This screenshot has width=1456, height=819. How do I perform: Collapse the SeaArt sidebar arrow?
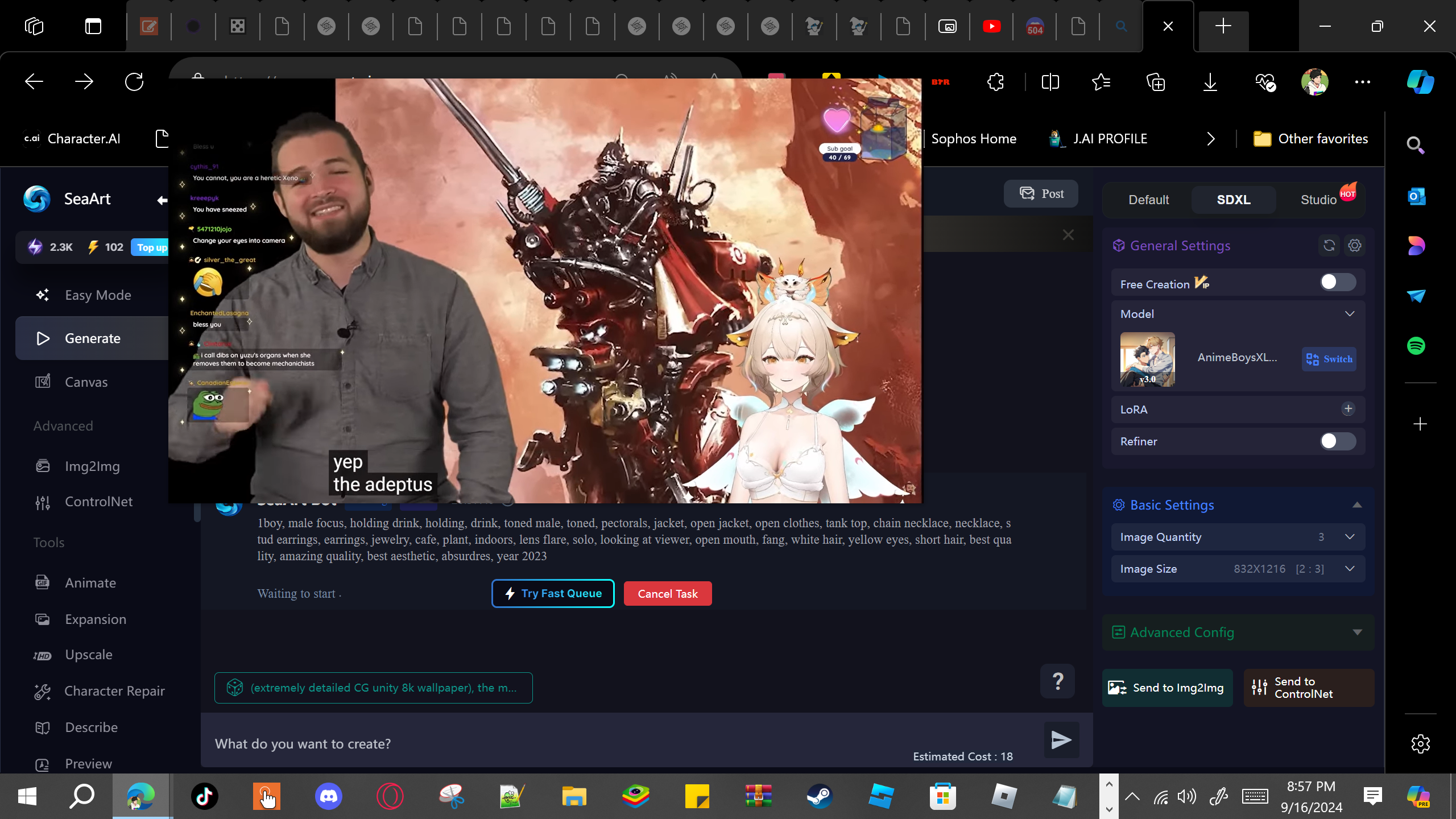pos(162,200)
